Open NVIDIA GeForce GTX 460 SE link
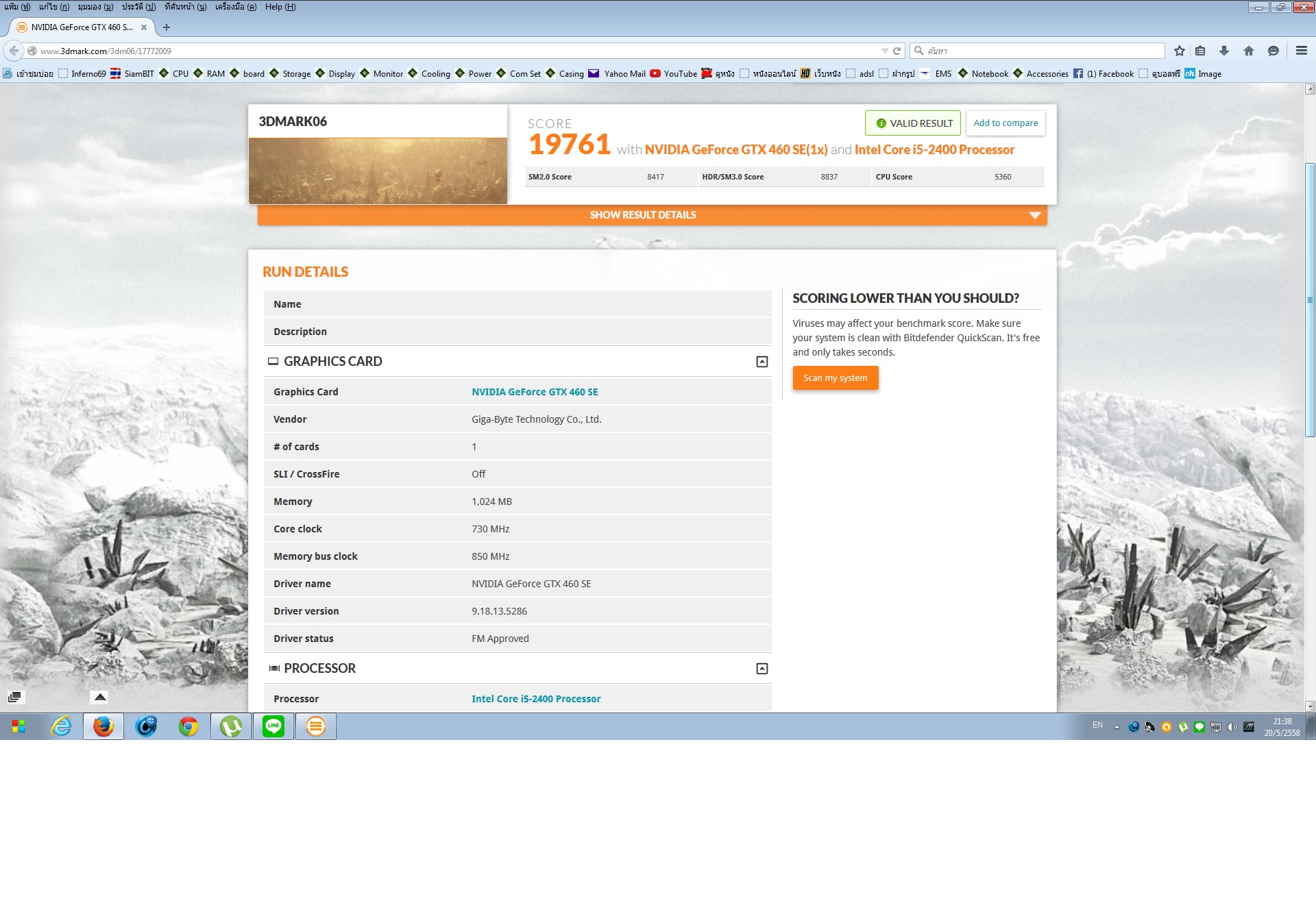The image size is (1316, 914). (535, 392)
